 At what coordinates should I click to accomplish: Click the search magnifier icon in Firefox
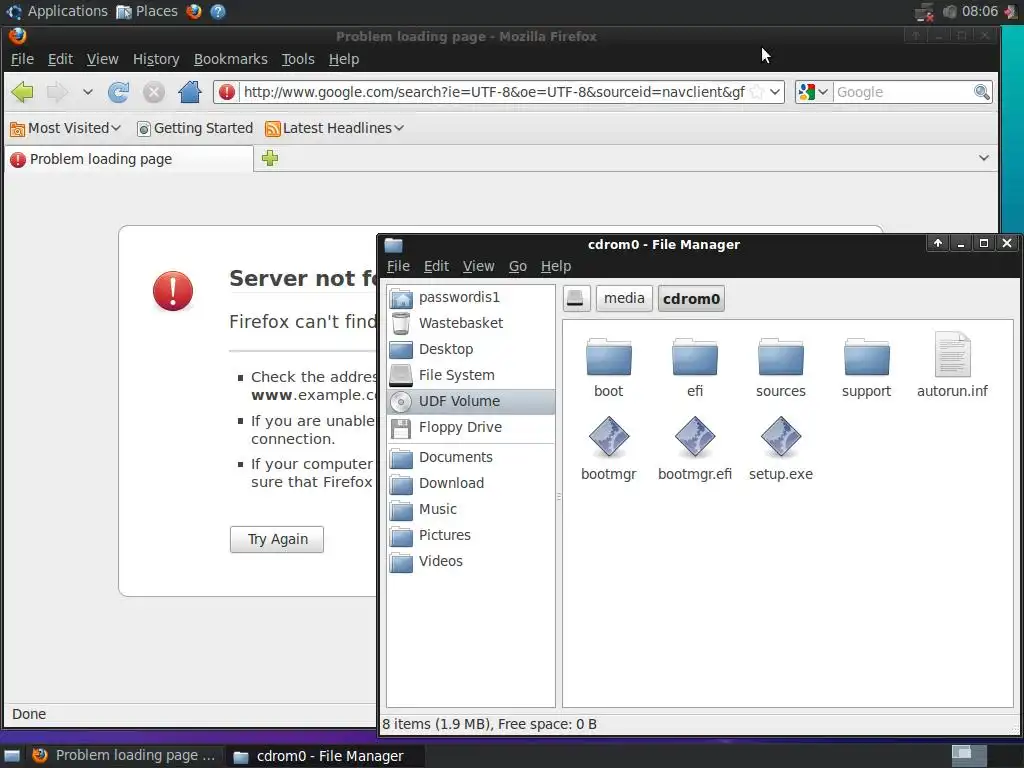click(x=982, y=92)
